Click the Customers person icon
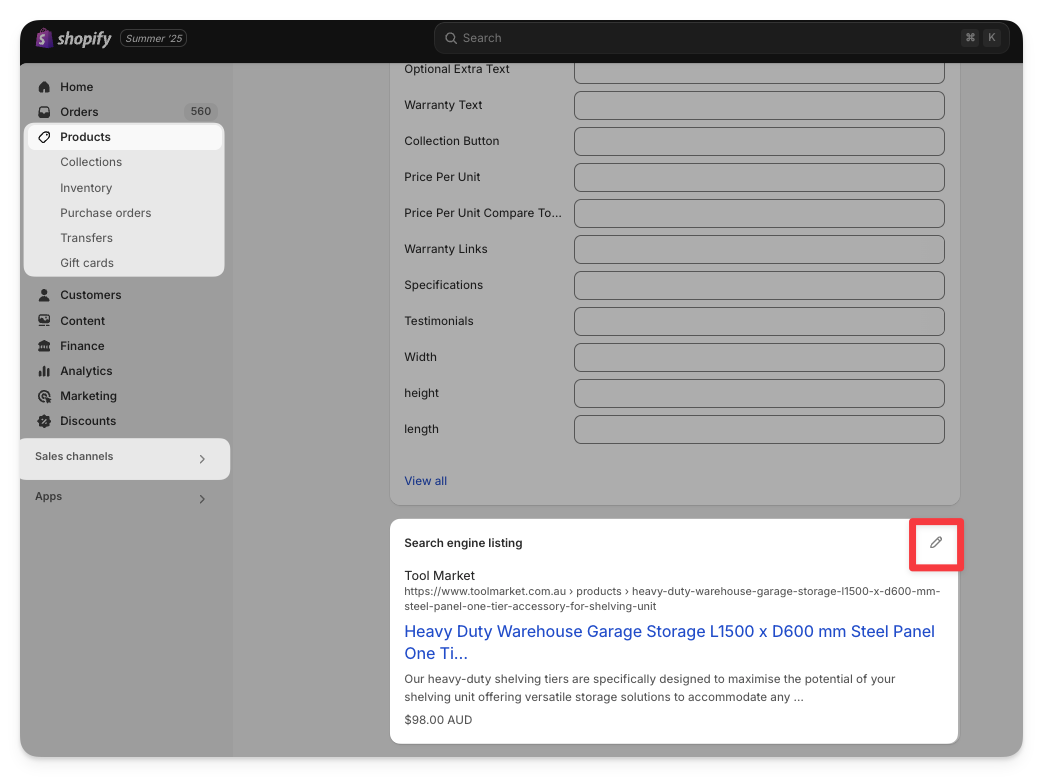Viewport: 1043px width, 777px height. click(44, 295)
